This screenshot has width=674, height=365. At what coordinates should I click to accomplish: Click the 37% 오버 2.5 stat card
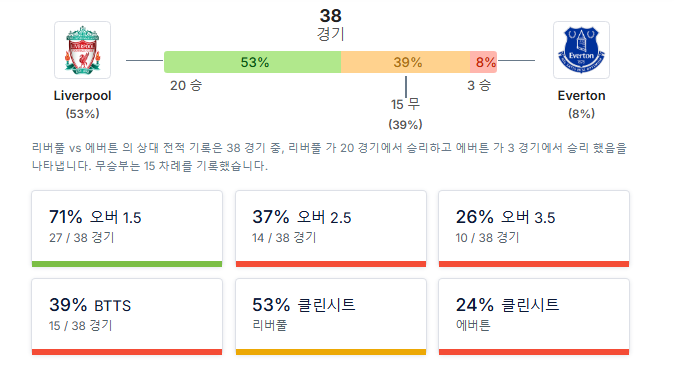[331, 229]
